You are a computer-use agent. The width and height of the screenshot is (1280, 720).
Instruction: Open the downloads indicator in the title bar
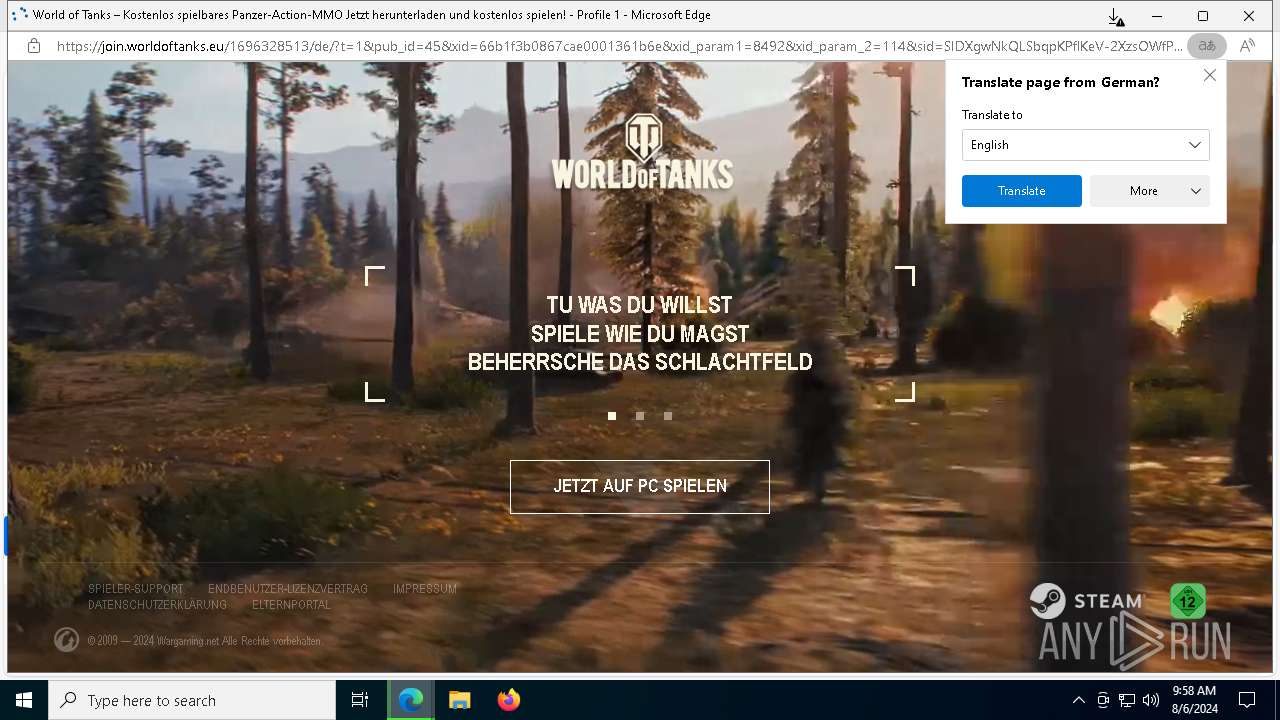pyautogui.click(x=1116, y=16)
